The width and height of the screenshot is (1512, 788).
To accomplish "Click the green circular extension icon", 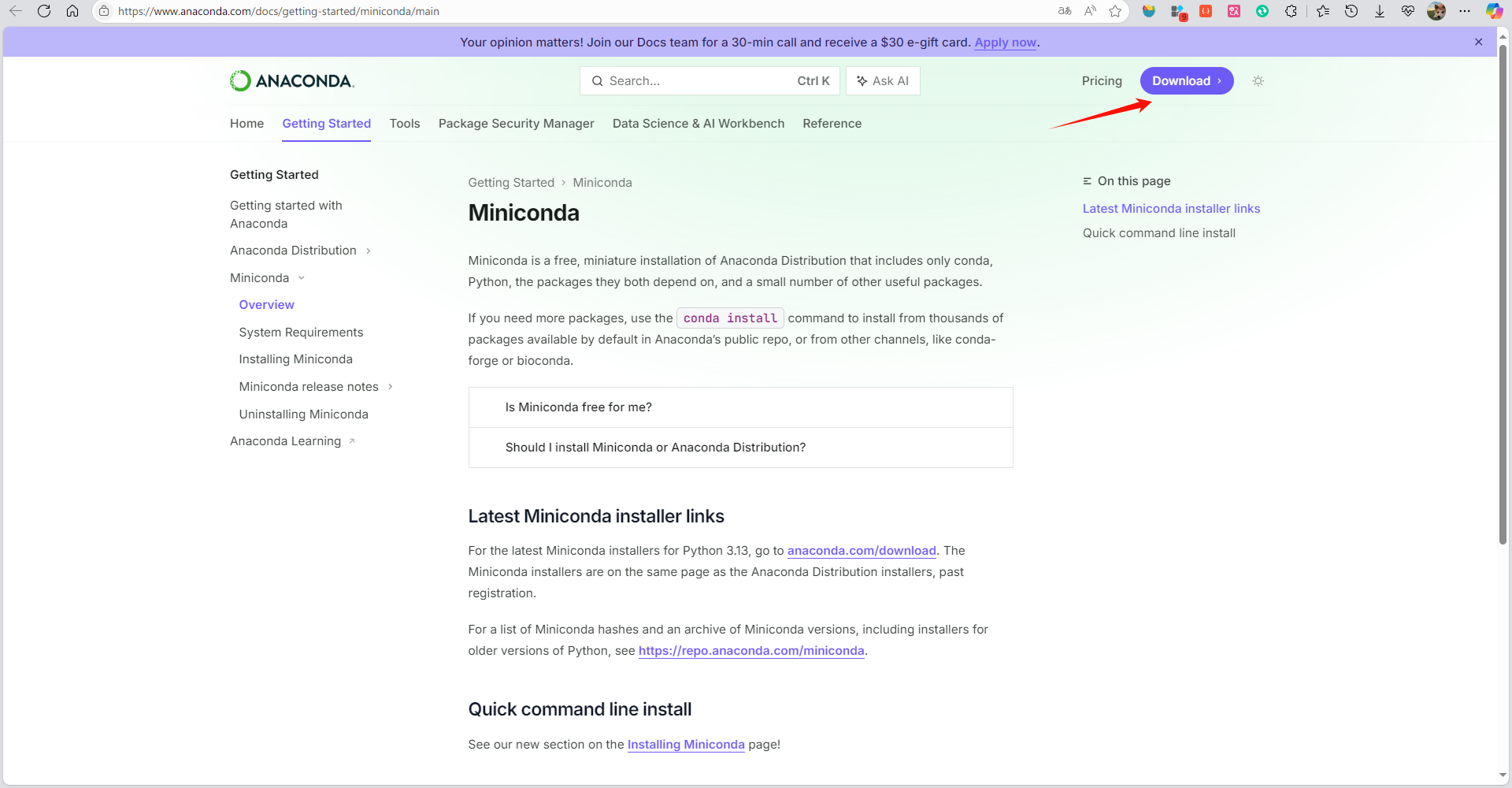I will [x=1262, y=11].
